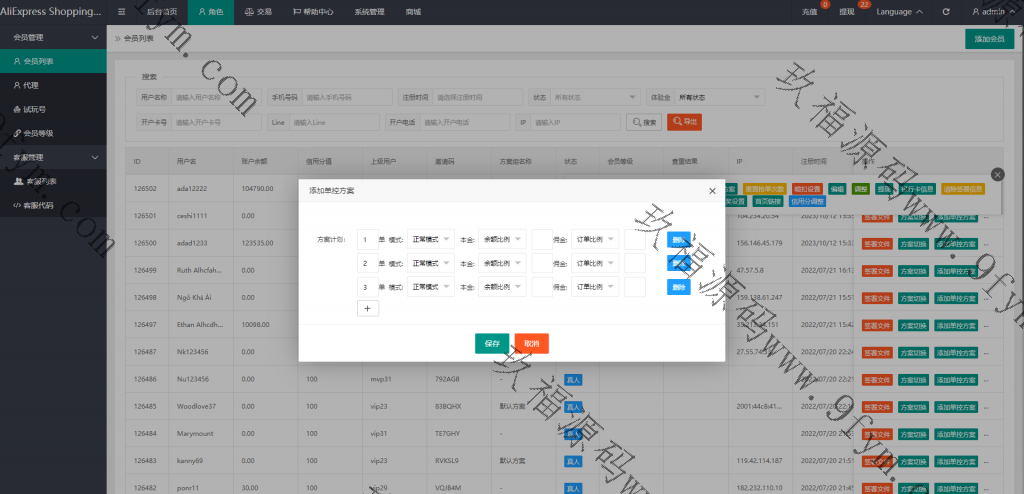Click the hamburger sidebar collapse icon
This screenshot has width=1024, height=494.
pos(121,12)
